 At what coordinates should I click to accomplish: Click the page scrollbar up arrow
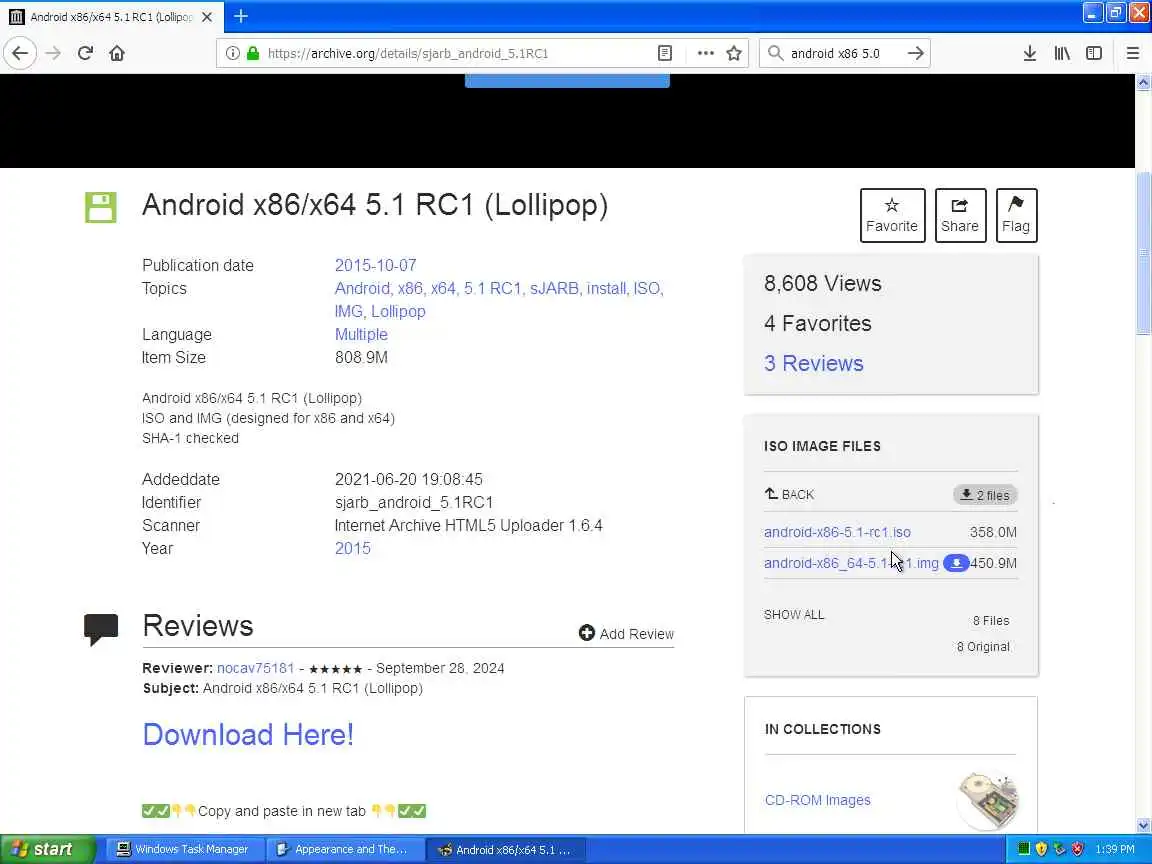pos(1143,83)
